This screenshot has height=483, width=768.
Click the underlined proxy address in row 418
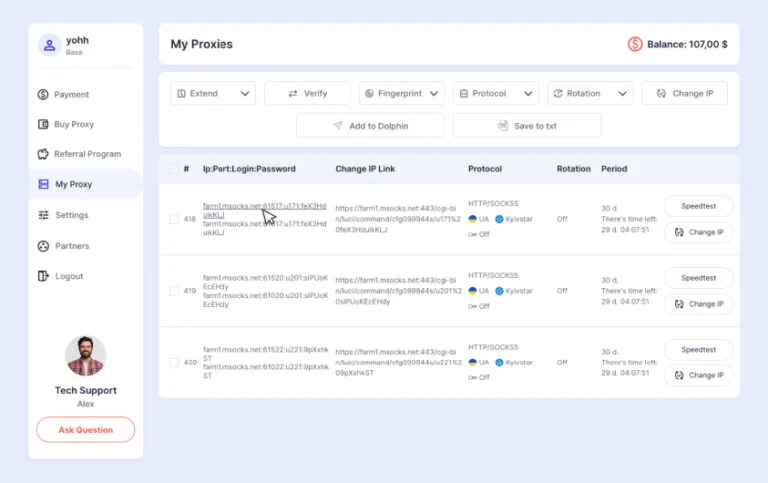click(264, 210)
